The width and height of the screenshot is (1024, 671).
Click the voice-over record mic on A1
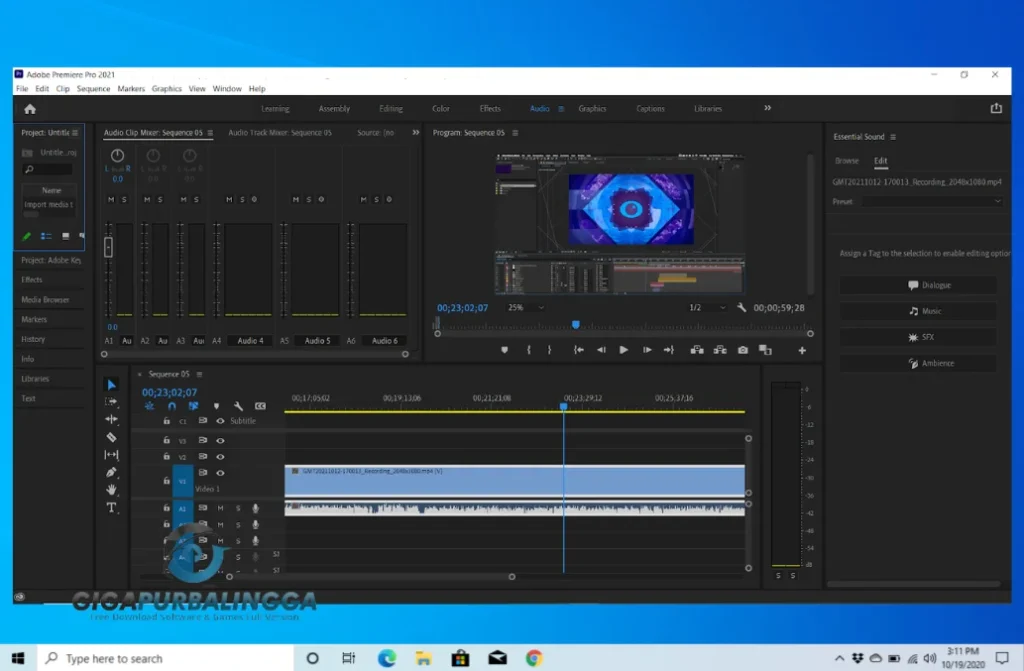coord(255,508)
